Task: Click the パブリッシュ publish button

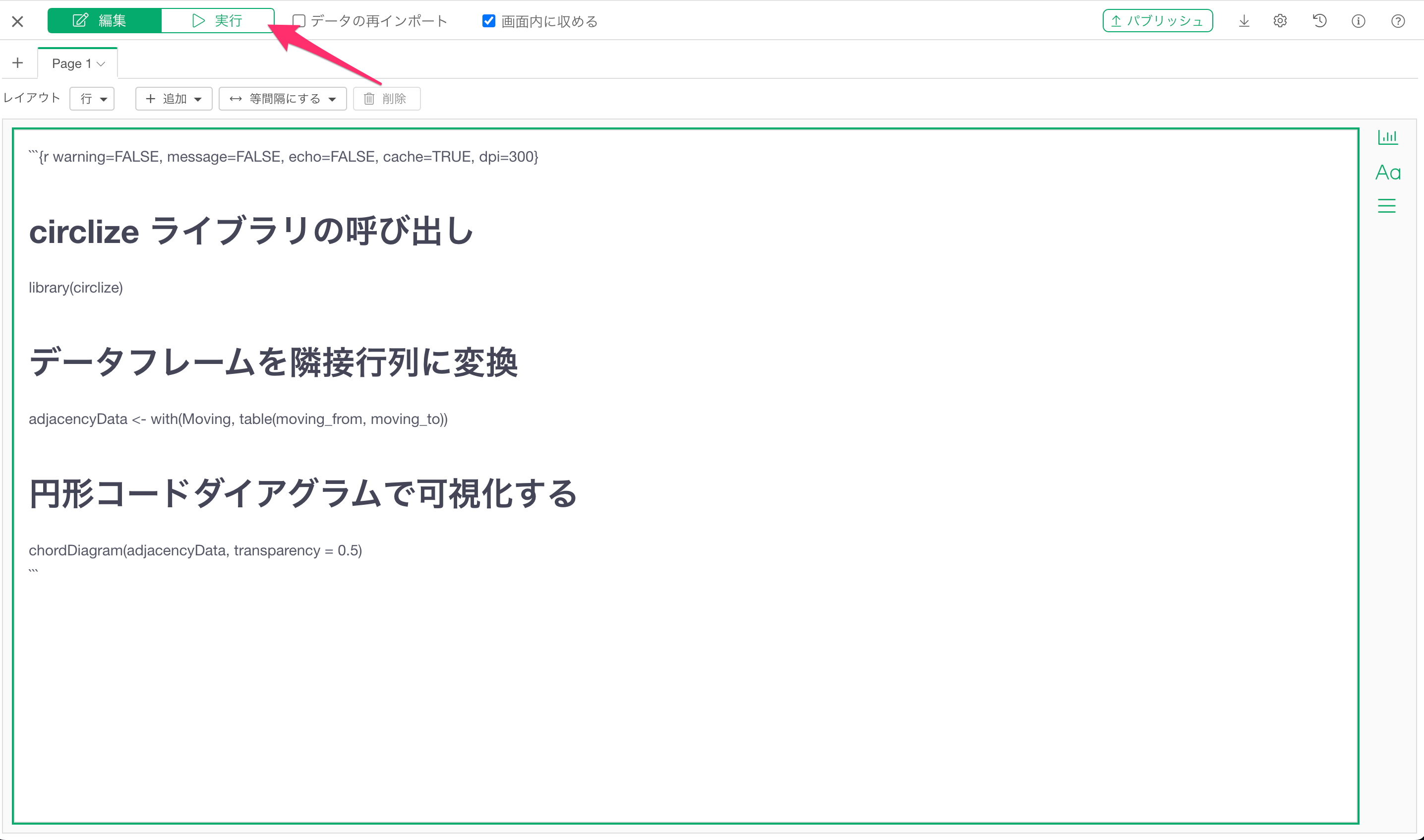Action: click(x=1157, y=21)
